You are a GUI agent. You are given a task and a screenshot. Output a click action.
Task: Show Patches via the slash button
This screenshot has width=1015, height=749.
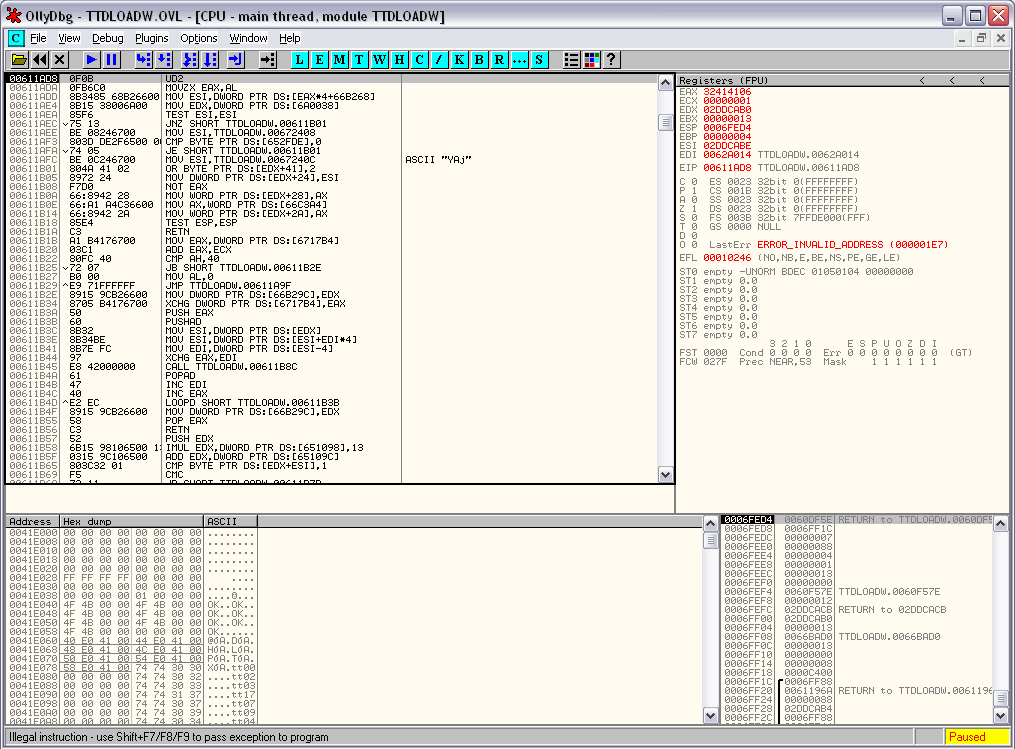[x=440, y=60]
